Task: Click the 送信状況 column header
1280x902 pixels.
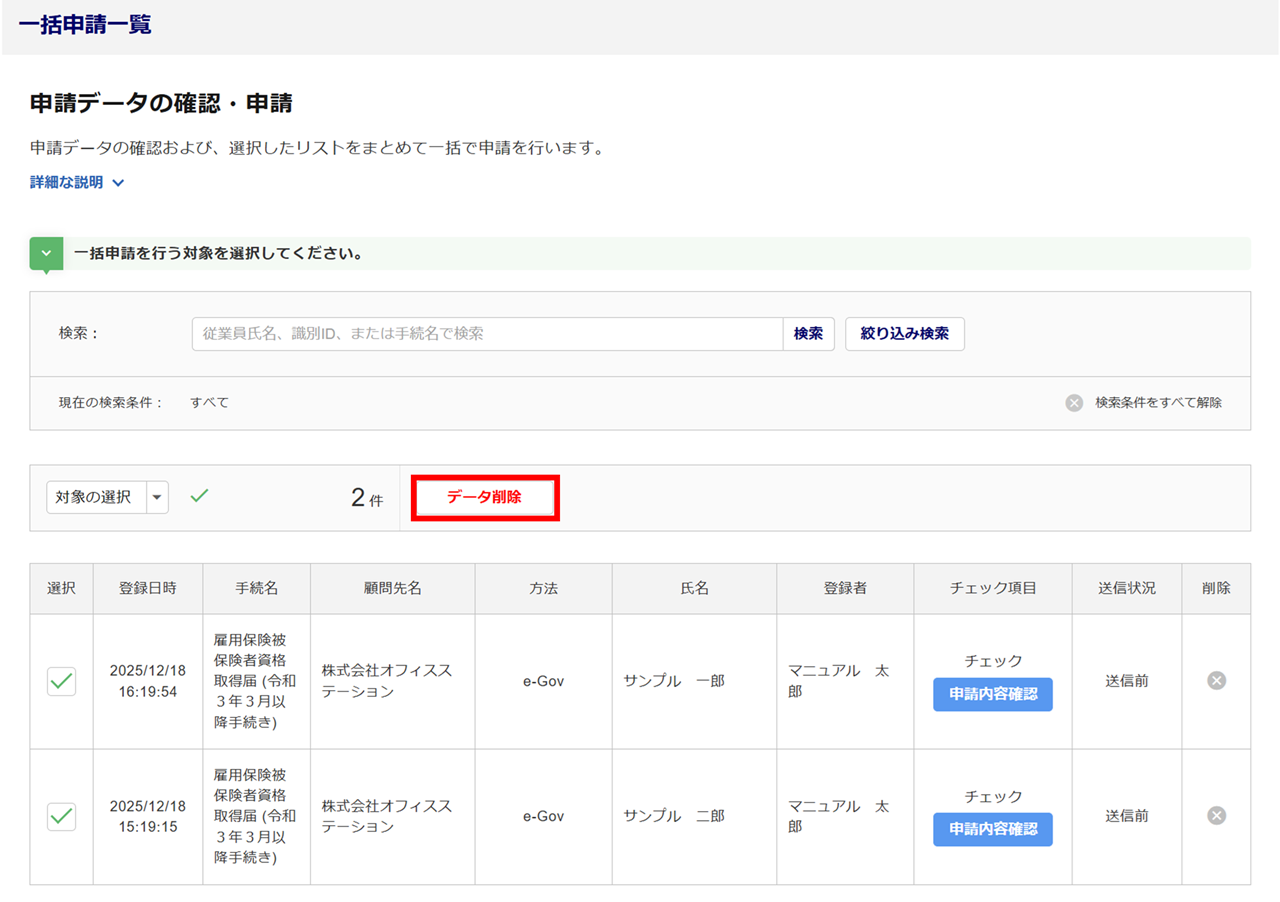Action: [1126, 588]
